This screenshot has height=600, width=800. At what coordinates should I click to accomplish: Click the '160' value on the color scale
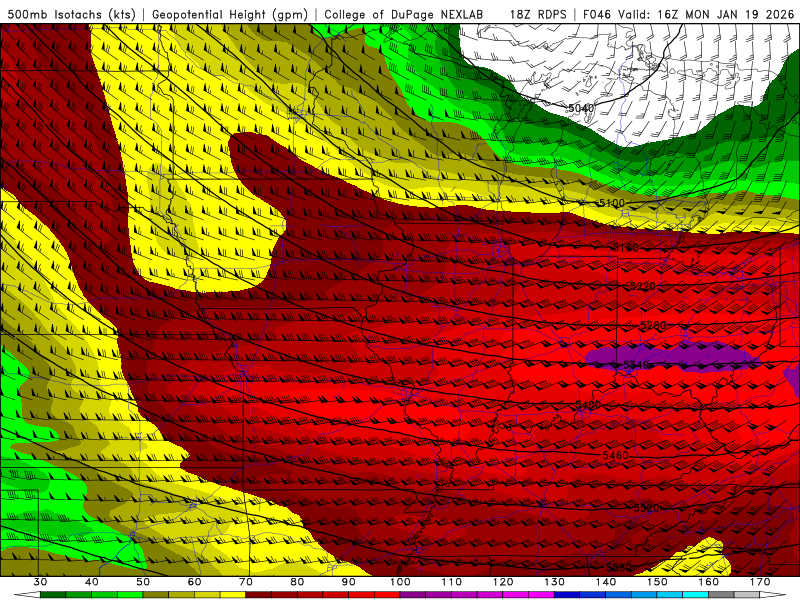click(x=709, y=582)
